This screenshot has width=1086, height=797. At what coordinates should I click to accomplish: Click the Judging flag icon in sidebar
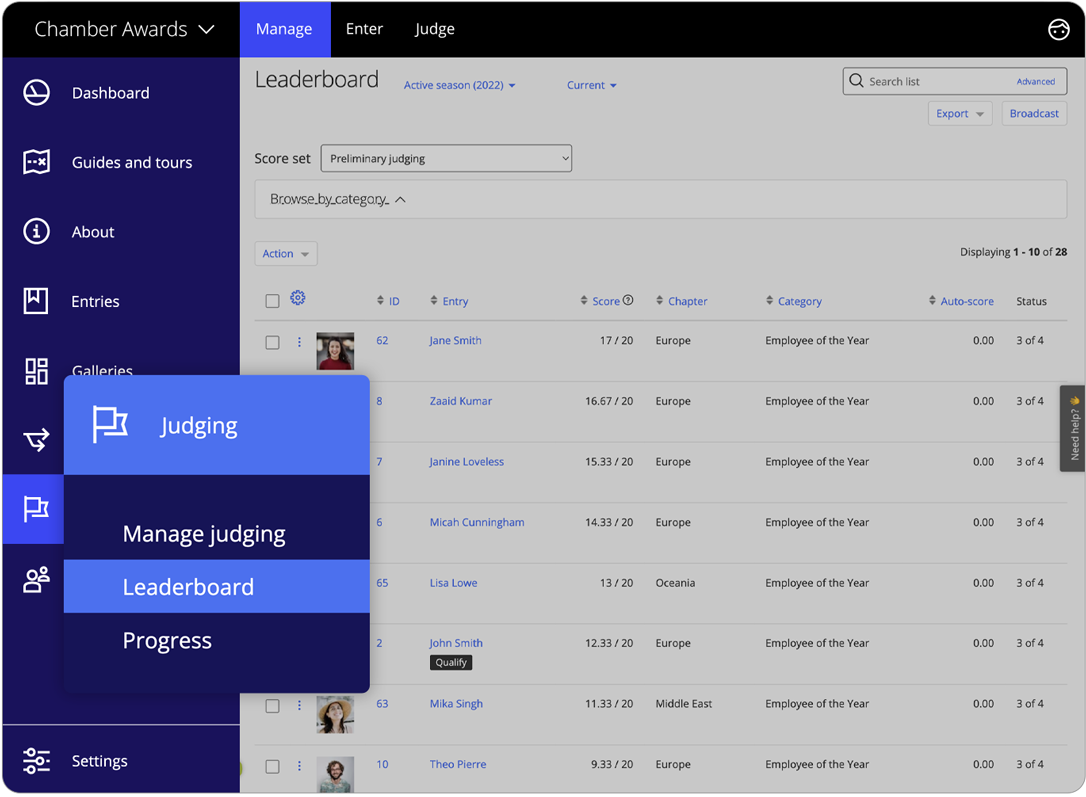tap(36, 509)
